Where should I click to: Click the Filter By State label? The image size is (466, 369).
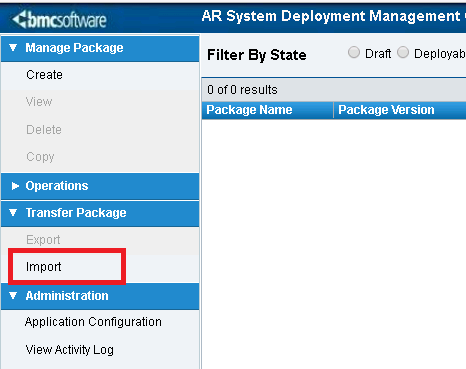257,55
